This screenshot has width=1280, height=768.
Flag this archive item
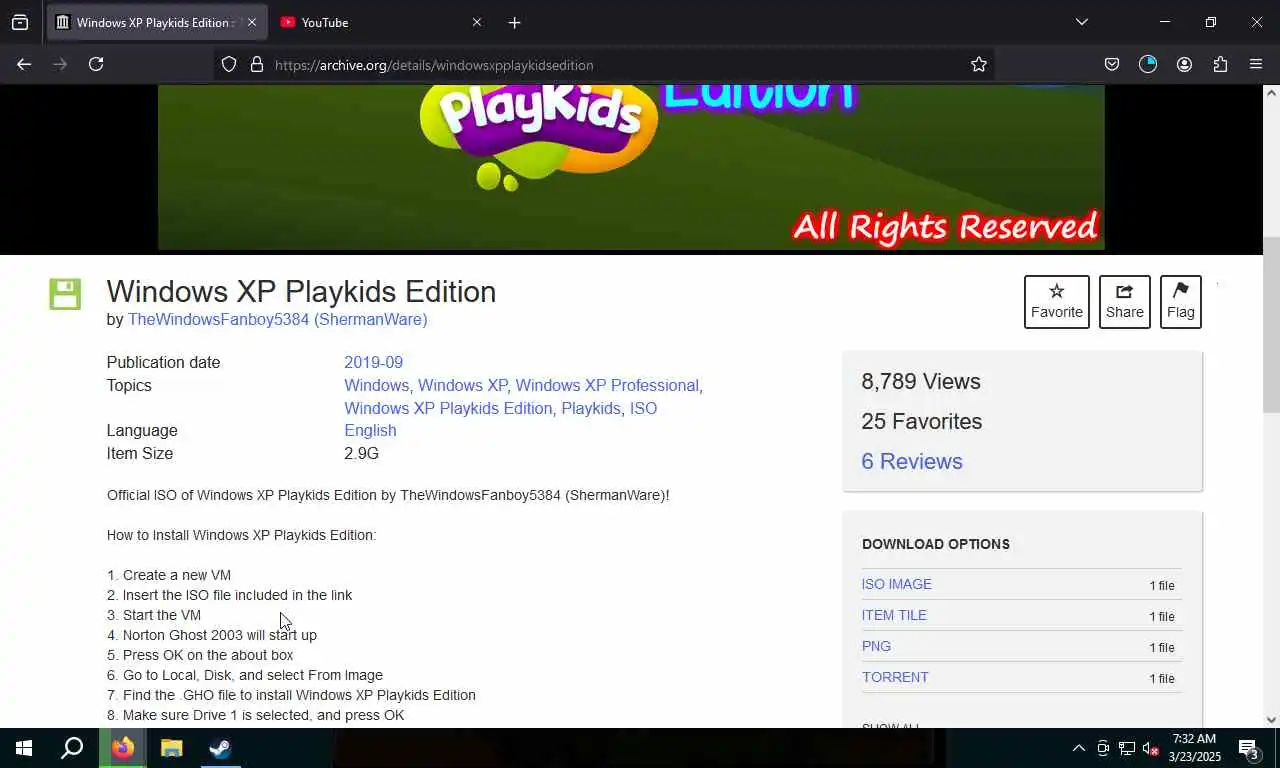(x=1181, y=301)
